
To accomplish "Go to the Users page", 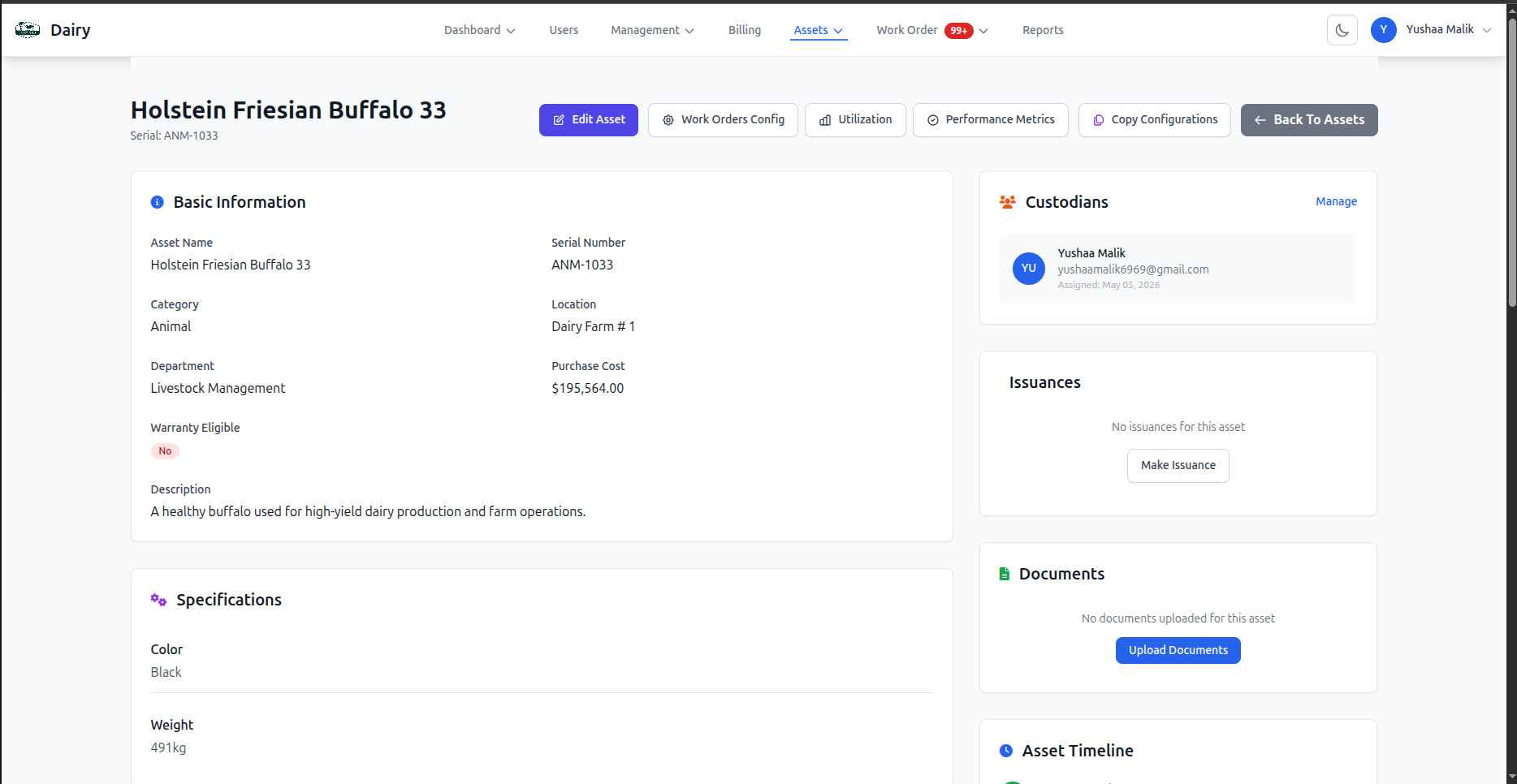I will click(564, 30).
